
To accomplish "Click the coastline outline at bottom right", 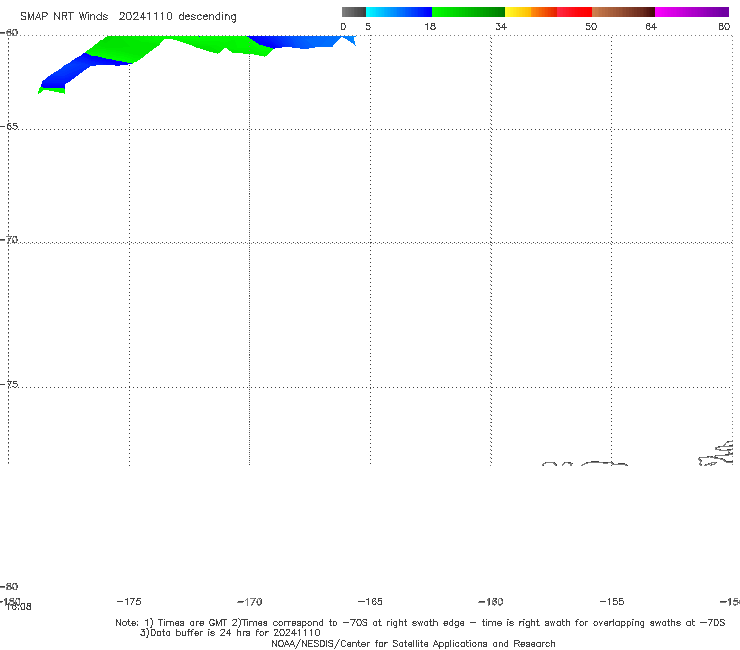I will click(x=716, y=453).
